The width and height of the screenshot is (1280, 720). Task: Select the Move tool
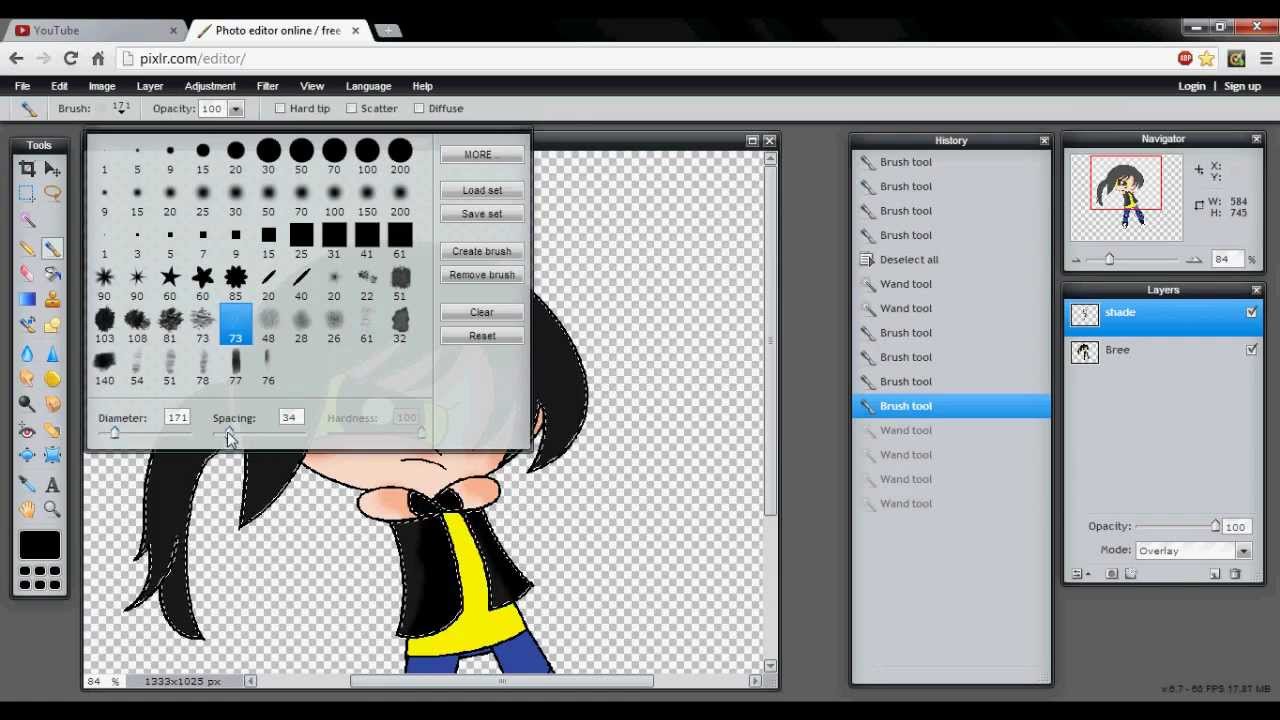click(x=52, y=169)
